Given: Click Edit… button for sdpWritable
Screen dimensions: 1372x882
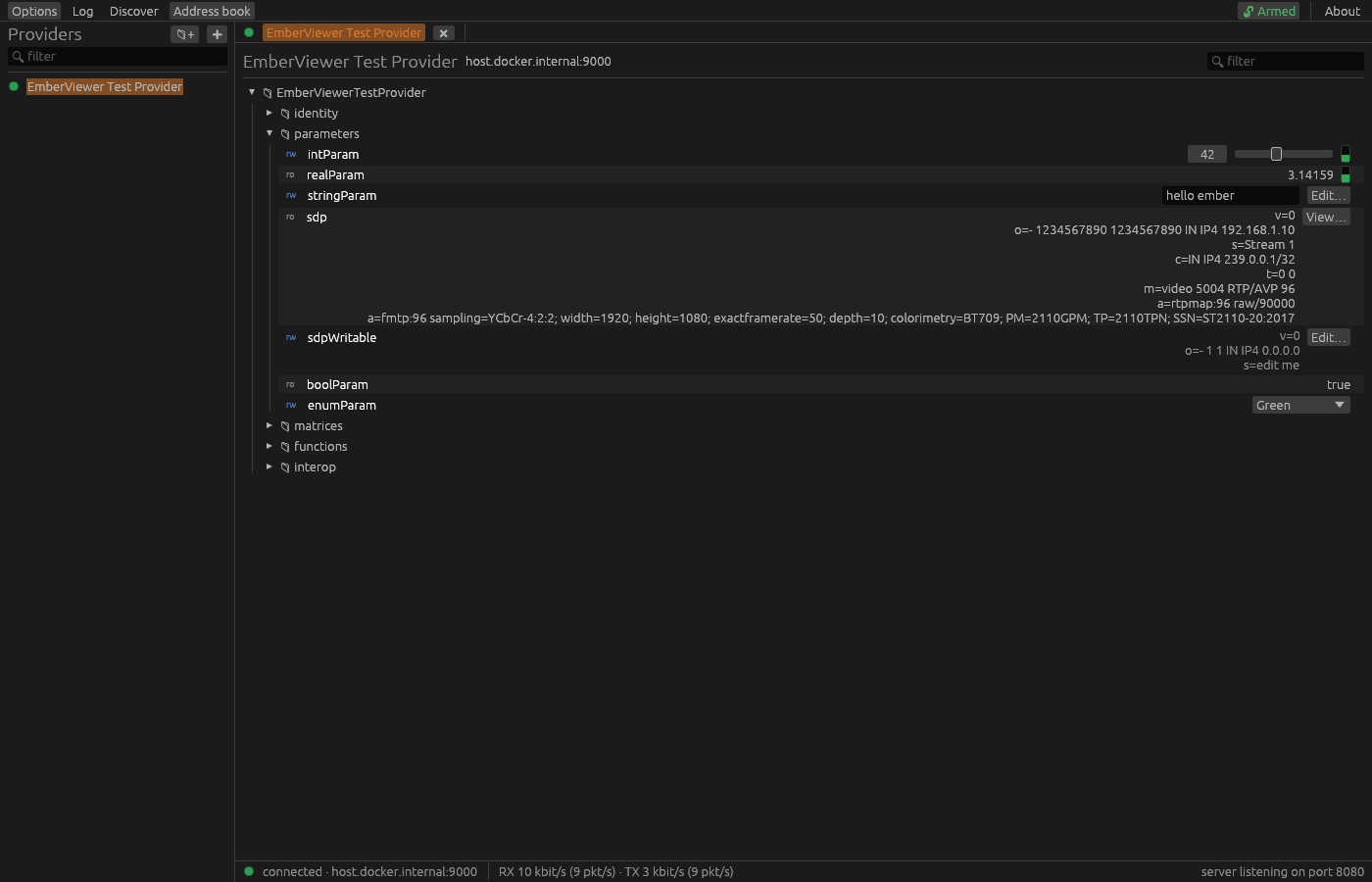Looking at the screenshot, I should tap(1328, 338).
